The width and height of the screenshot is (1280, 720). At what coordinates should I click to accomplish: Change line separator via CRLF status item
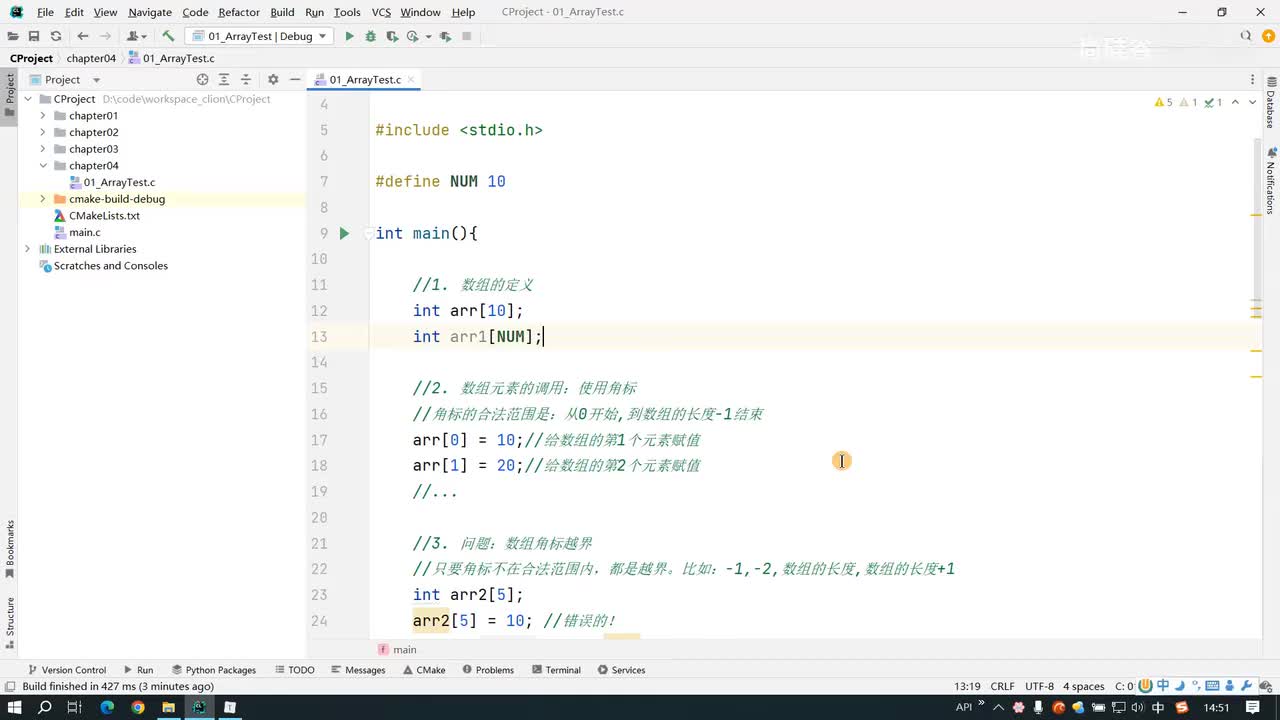click(1003, 686)
